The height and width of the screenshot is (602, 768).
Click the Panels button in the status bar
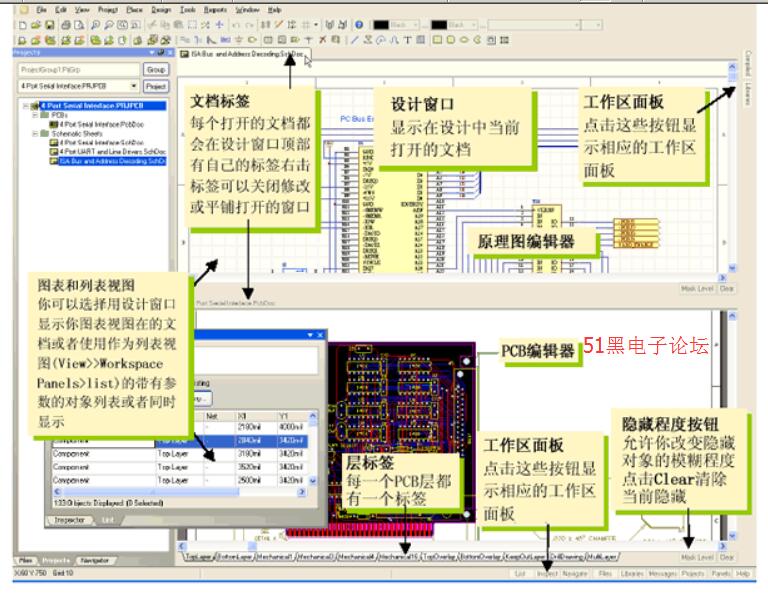coord(721,573)
